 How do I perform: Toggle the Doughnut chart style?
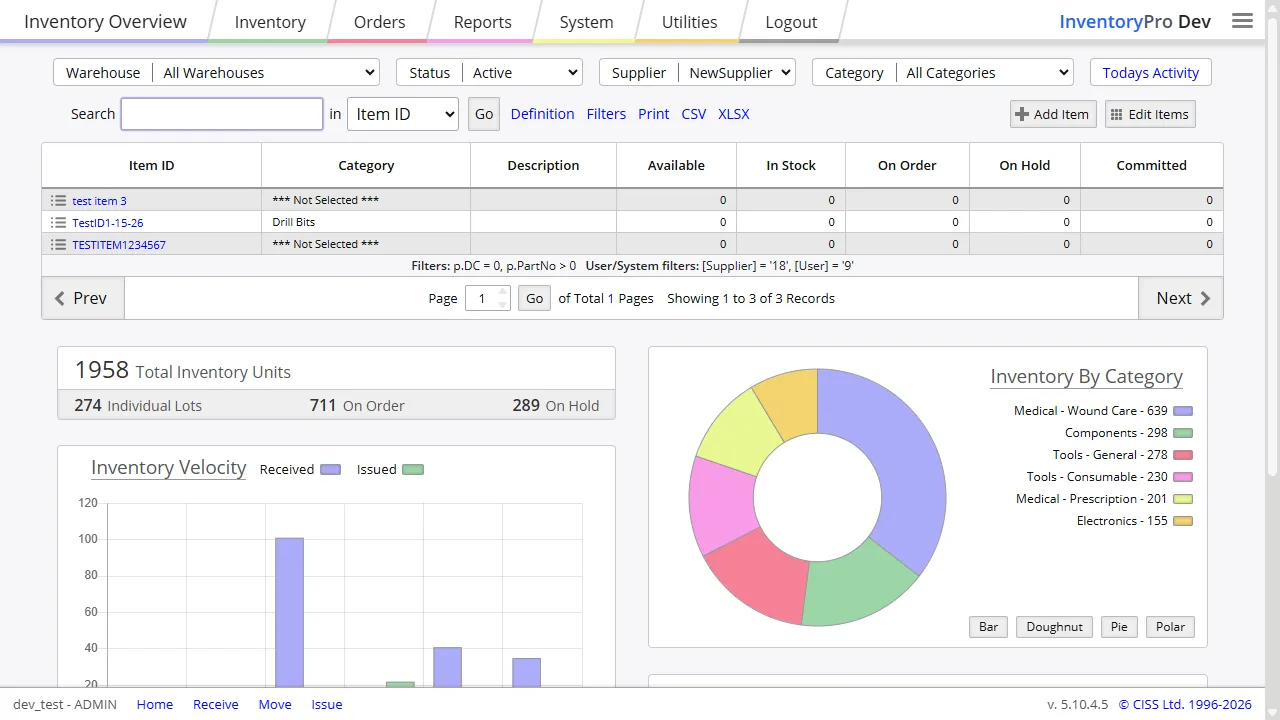coord(1053,626)
